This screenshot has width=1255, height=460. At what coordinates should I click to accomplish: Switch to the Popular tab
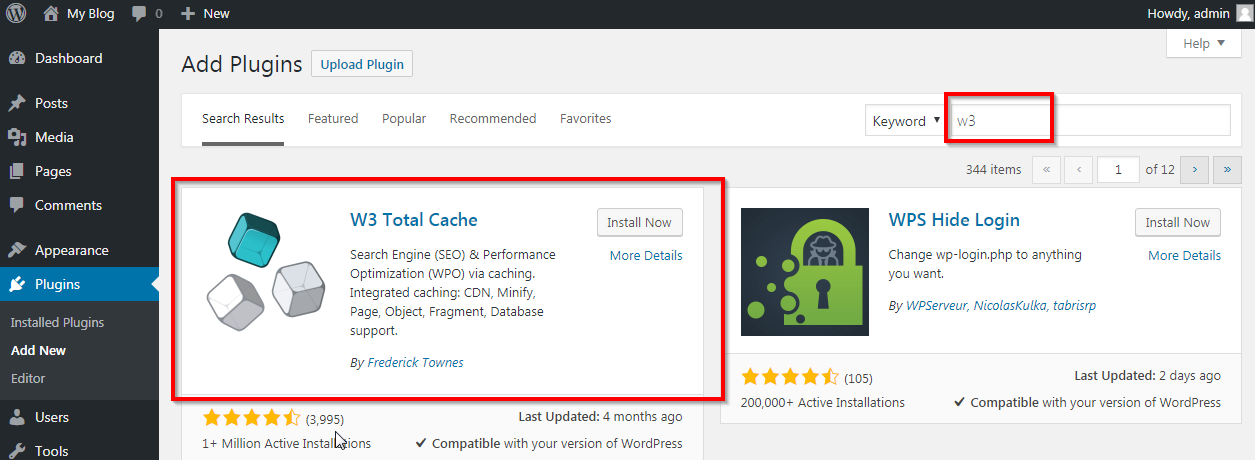(404, 118)
